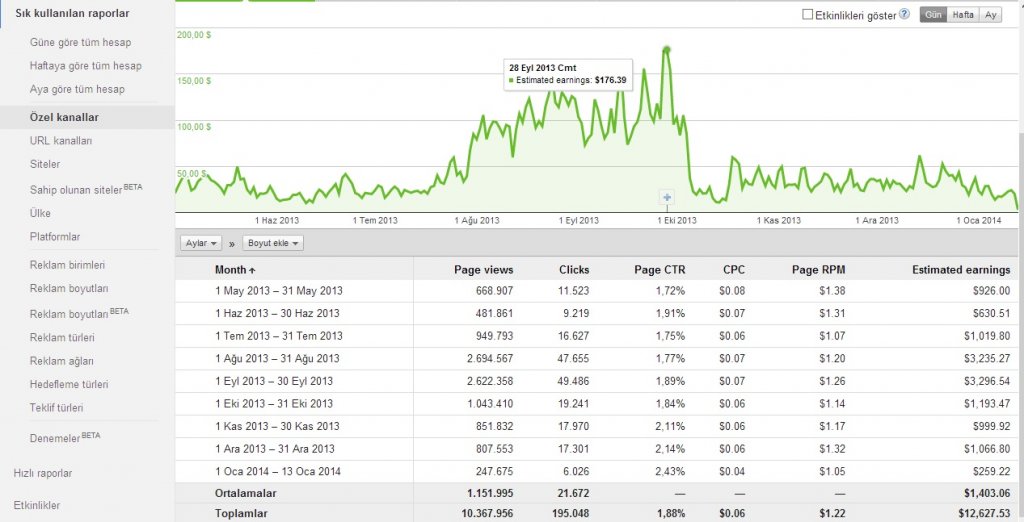Sort table by CPC column
1024x522 pixels.
733,270
